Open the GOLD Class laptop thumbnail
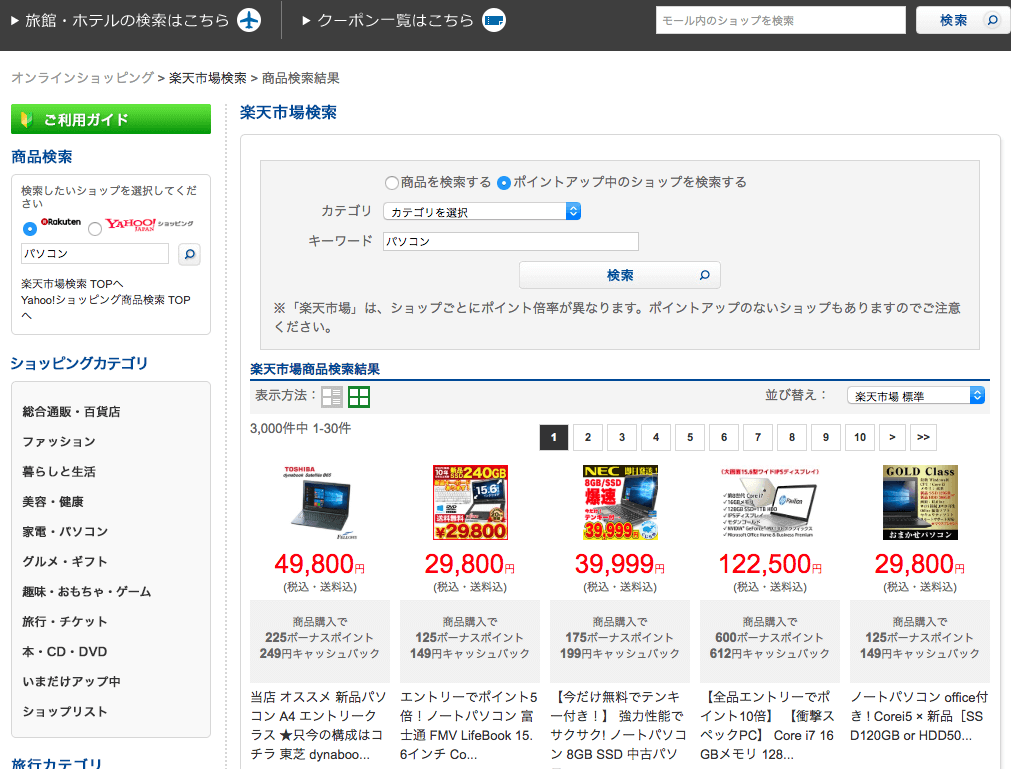The width and height of the screenshot is (1011, 769). point(920,503)
